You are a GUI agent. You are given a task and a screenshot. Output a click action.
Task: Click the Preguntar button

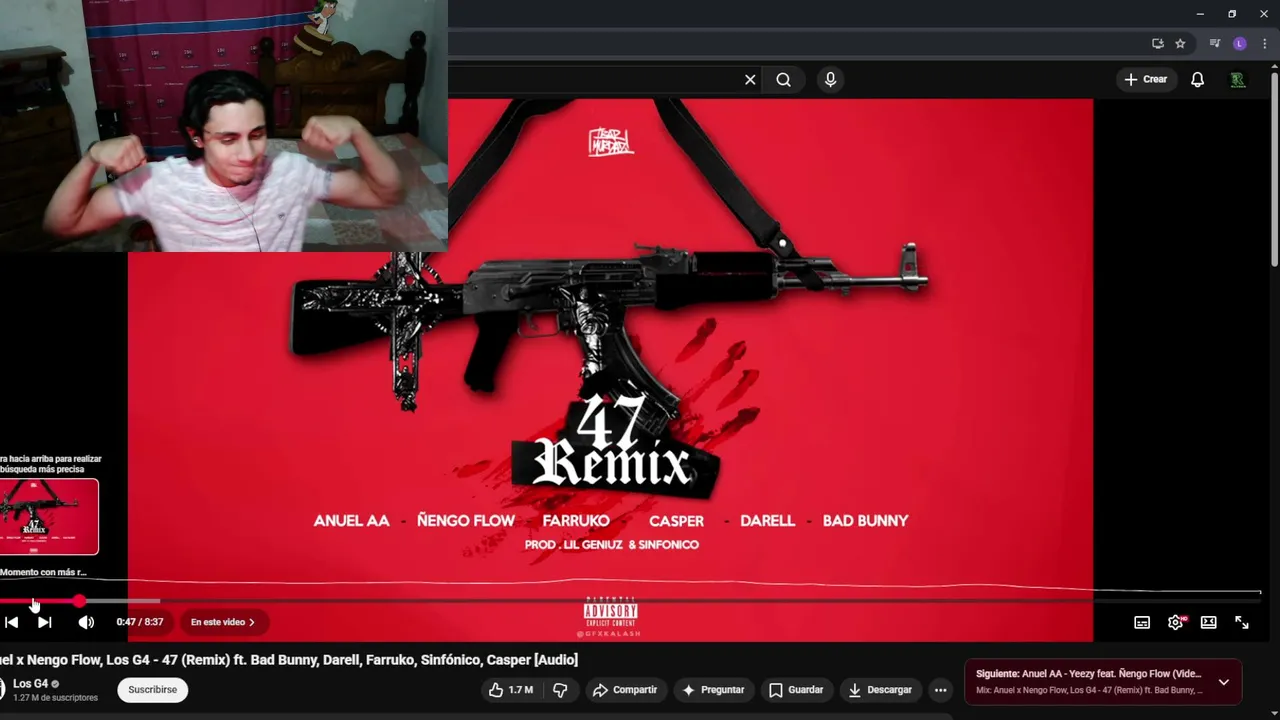click(713, 690)
